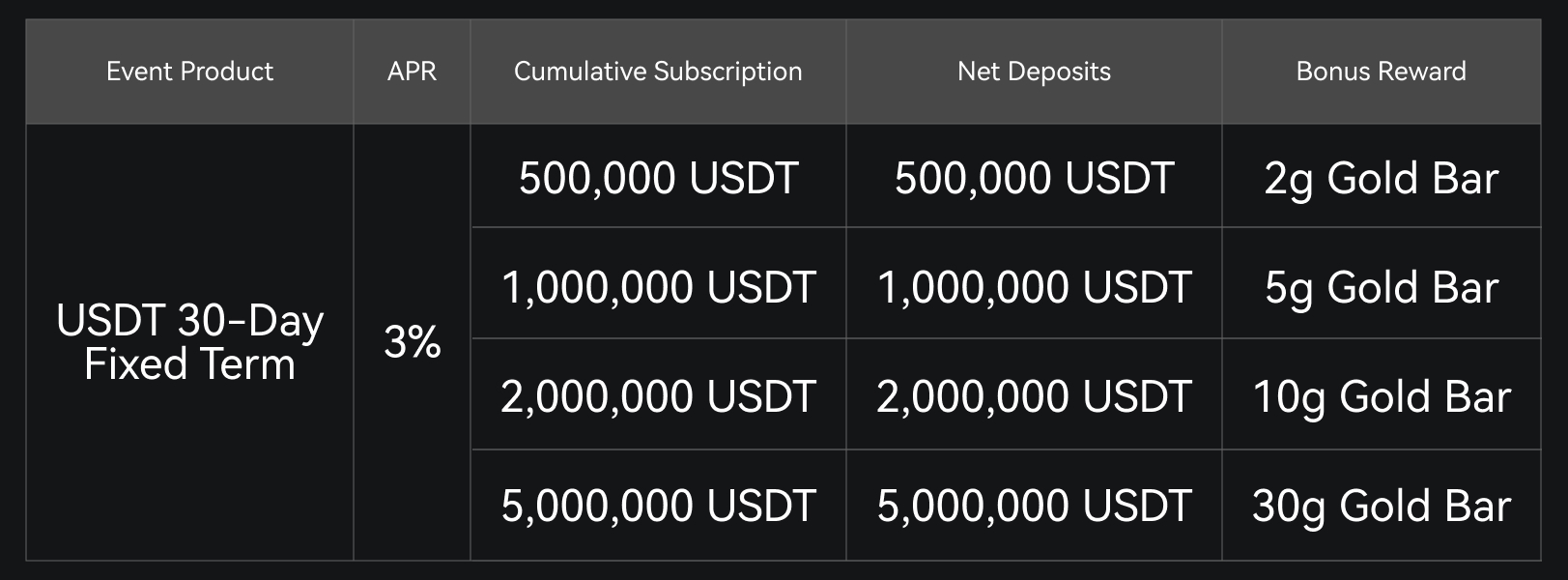This screenshot has width=1568, height=580.
Task: Click the 5g Gold Bar reward cell
Action: point(1381,287)
